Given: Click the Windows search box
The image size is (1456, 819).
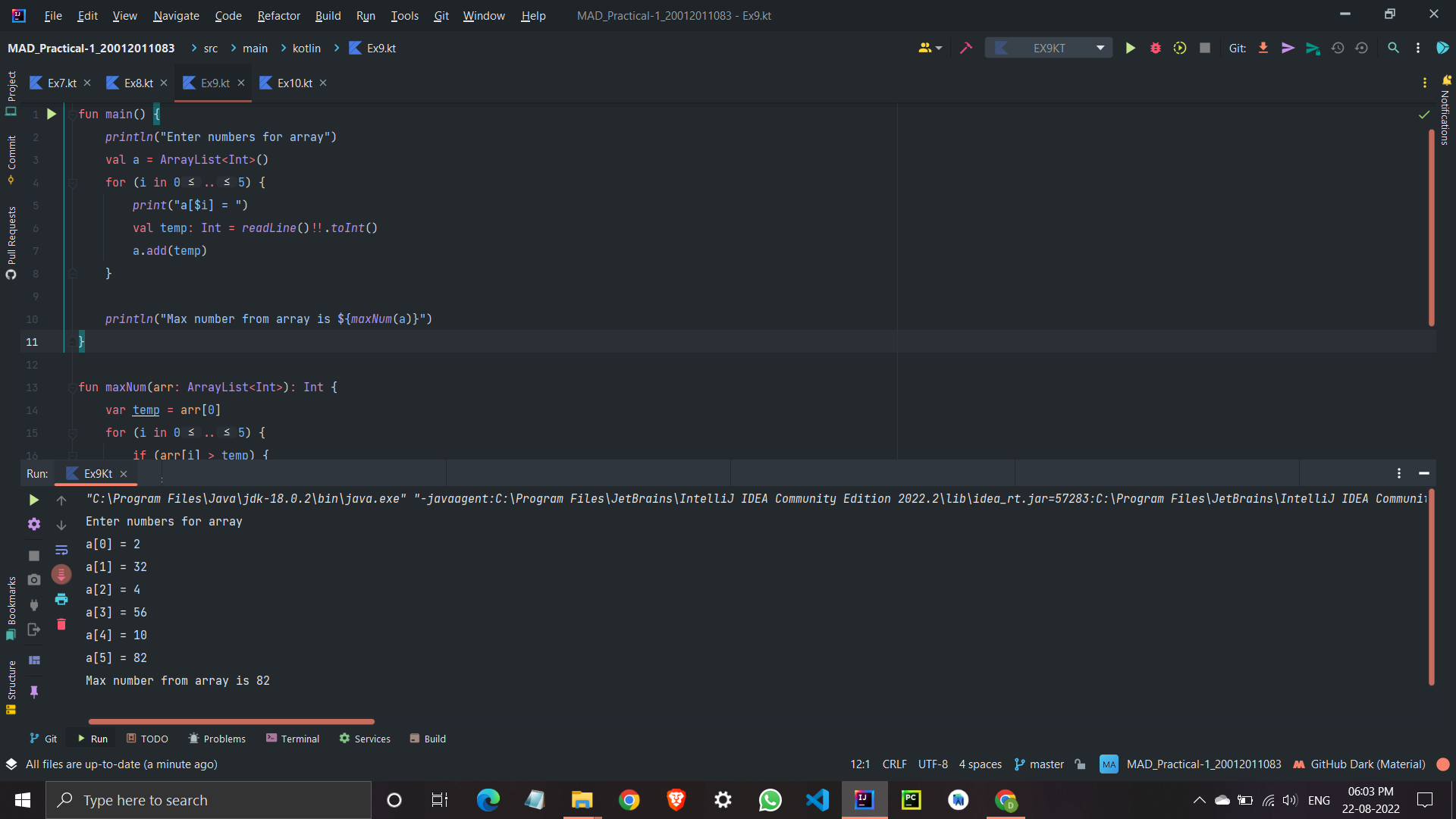Looking at the screenshot, I should [x=209, y=800].
